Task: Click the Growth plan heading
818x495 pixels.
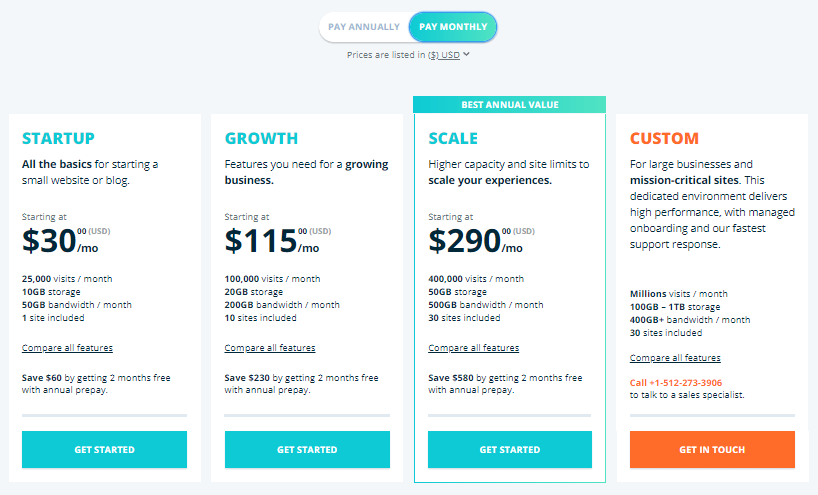Action: (261, 138)
